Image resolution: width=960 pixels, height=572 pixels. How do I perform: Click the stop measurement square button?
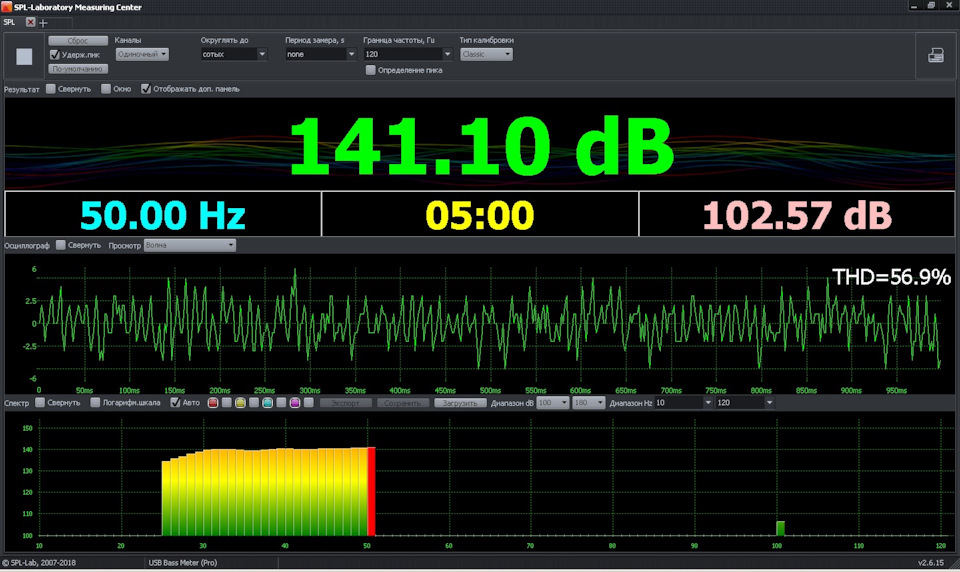(x=24, y=57)
